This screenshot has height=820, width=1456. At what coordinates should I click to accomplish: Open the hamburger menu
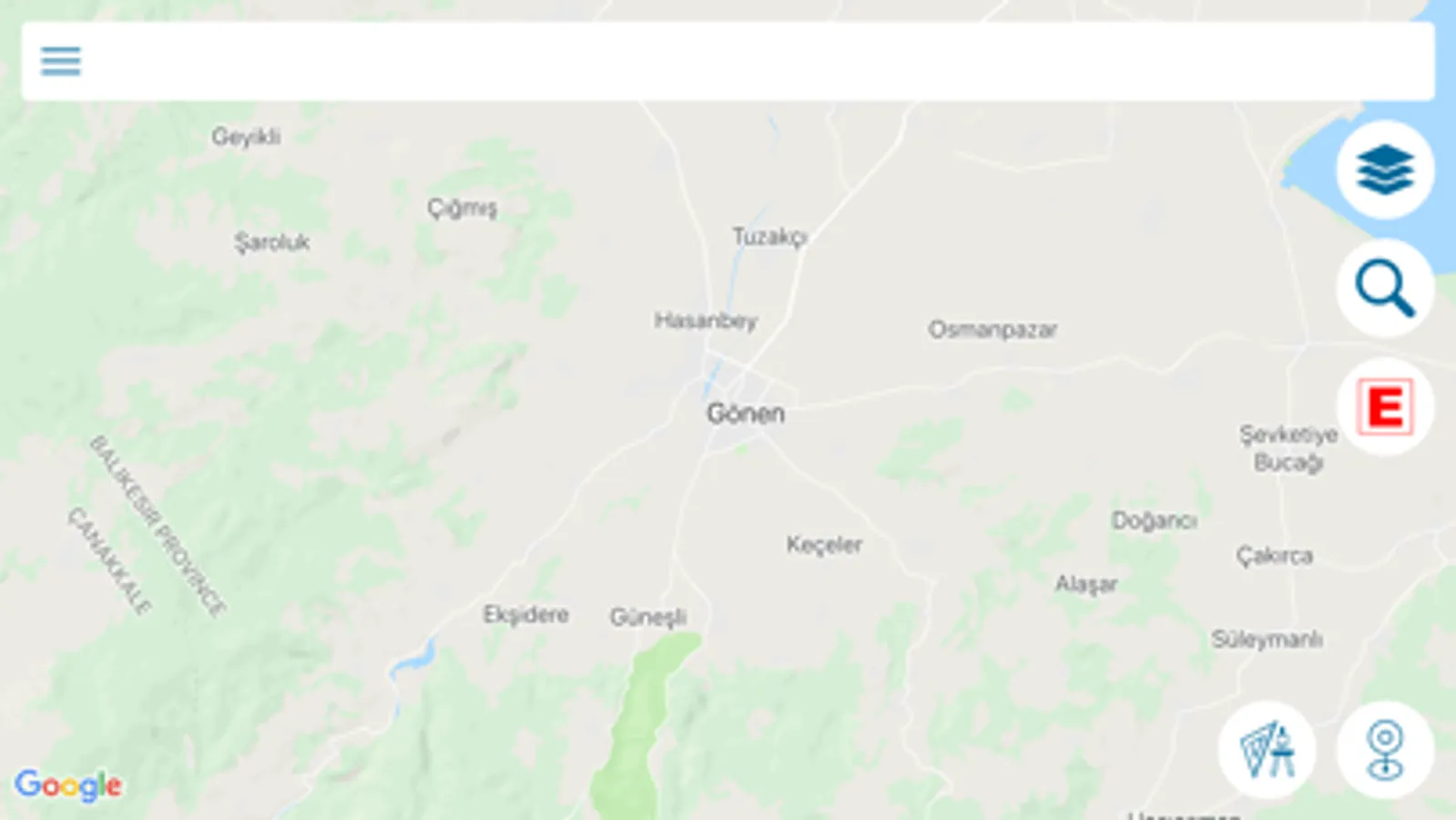coord(61,61)
